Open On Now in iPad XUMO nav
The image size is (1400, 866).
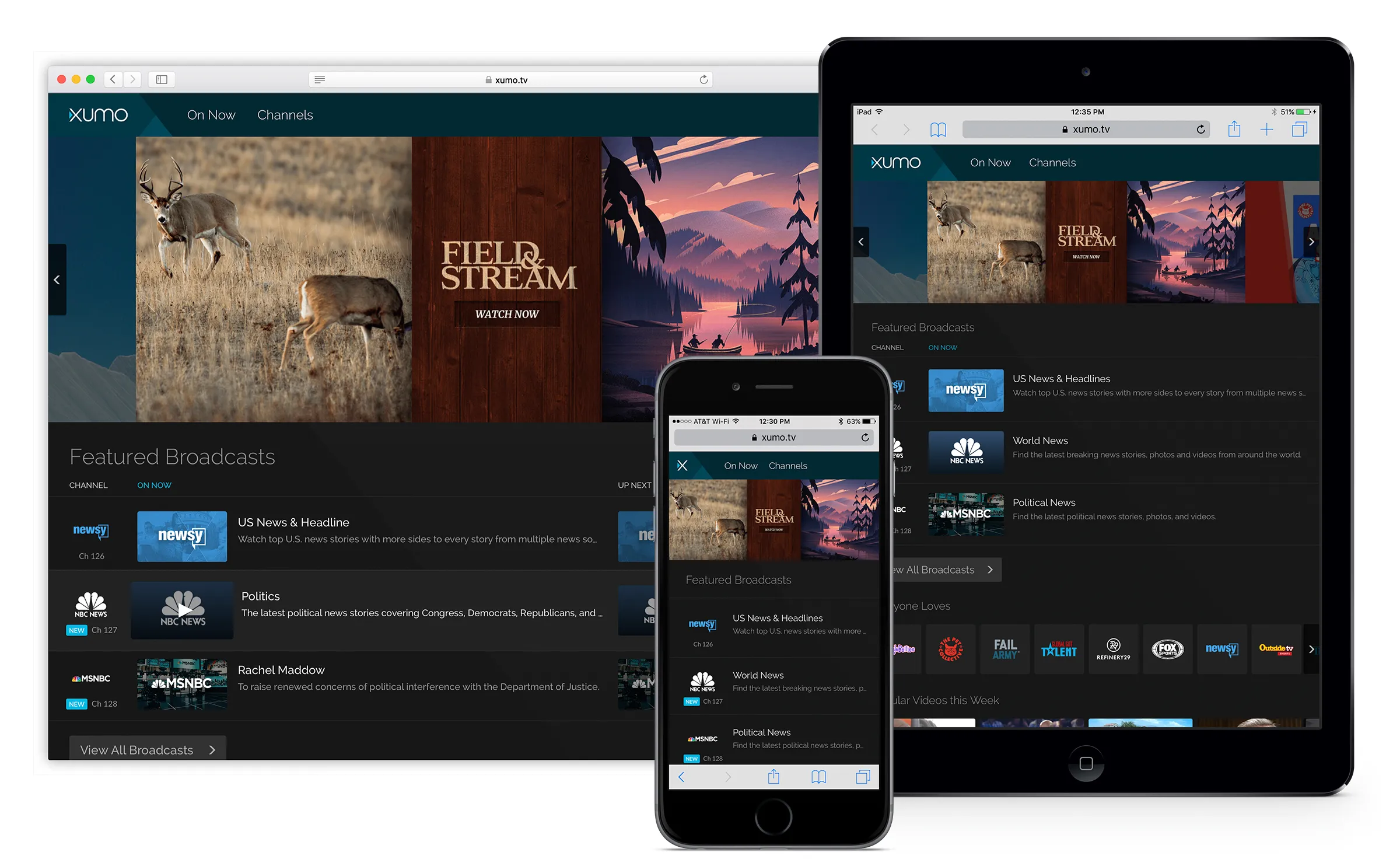990,162
